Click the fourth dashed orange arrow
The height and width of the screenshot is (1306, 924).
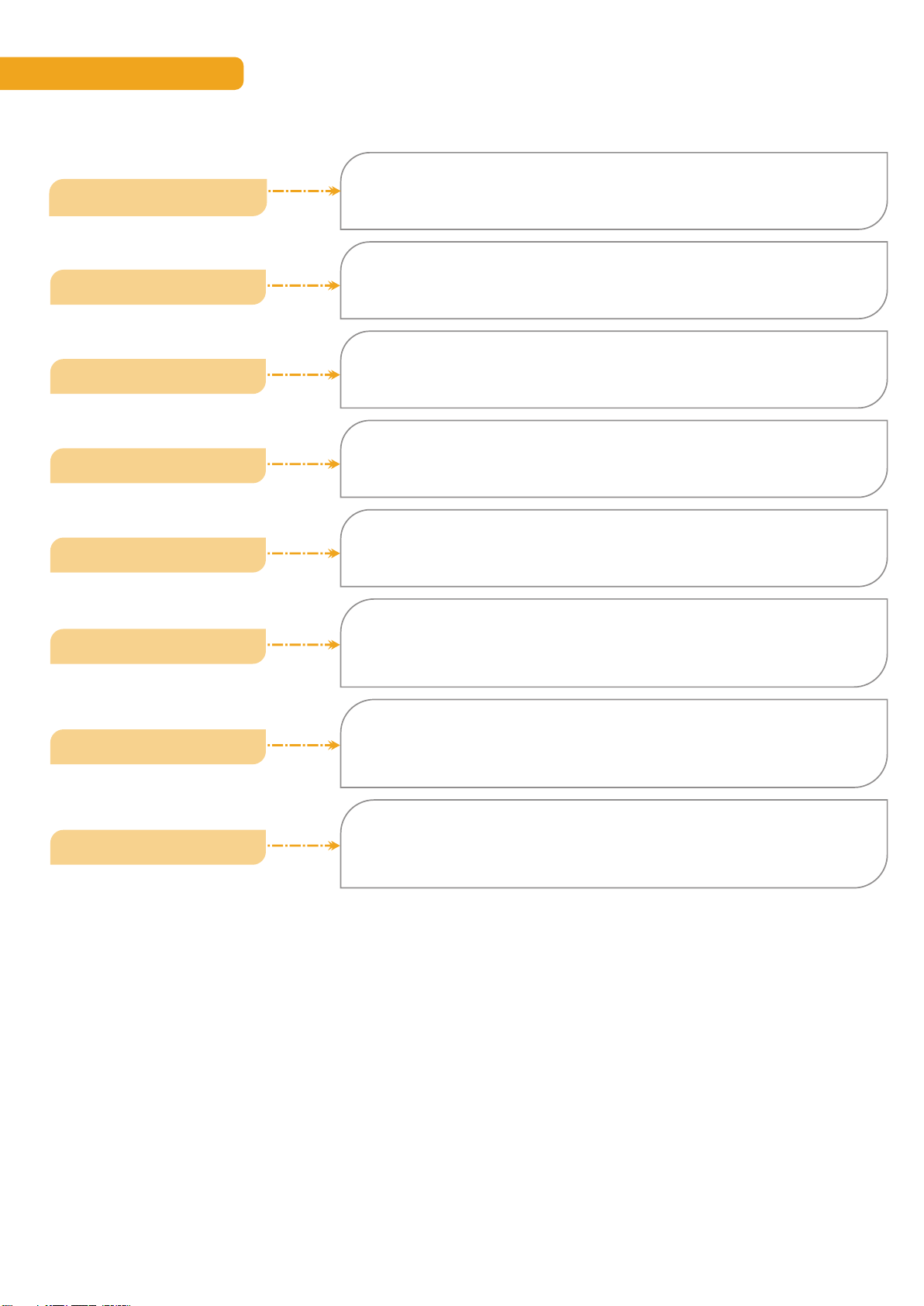[304, 464]
